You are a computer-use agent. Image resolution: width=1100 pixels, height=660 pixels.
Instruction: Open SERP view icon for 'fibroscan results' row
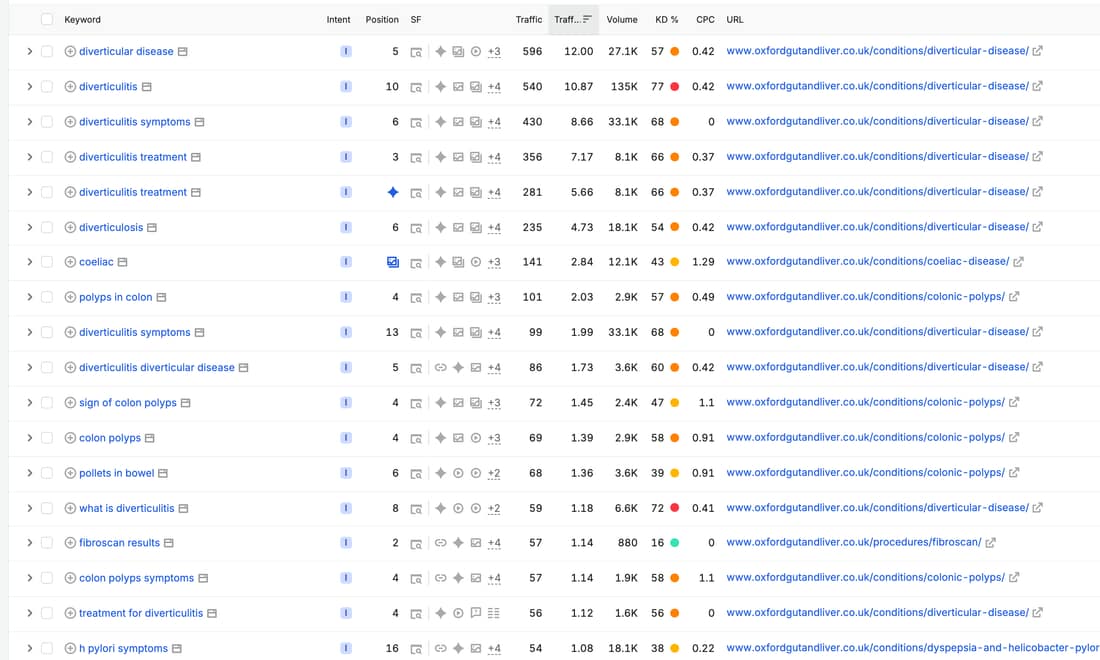[x=416, y=543]
